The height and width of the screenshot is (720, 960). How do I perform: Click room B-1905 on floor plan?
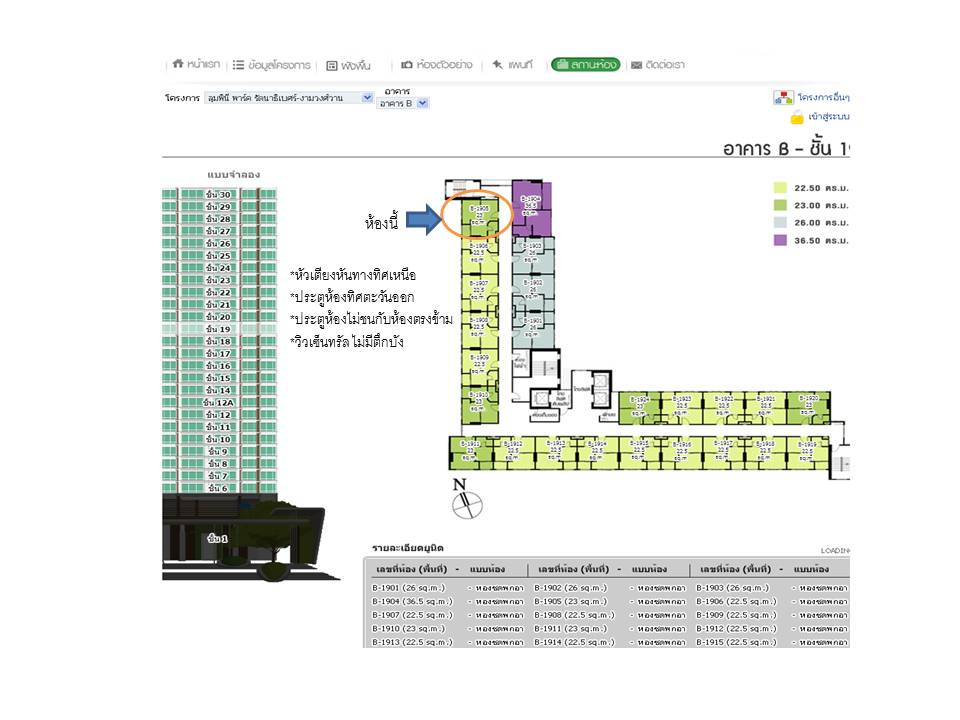click(x=479, y=215)
